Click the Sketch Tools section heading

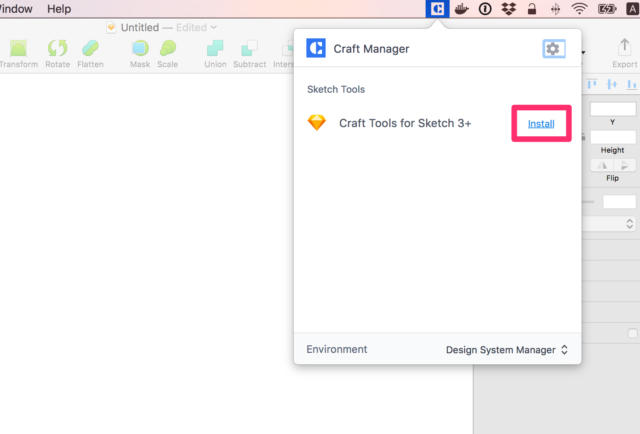pos(336,89)
